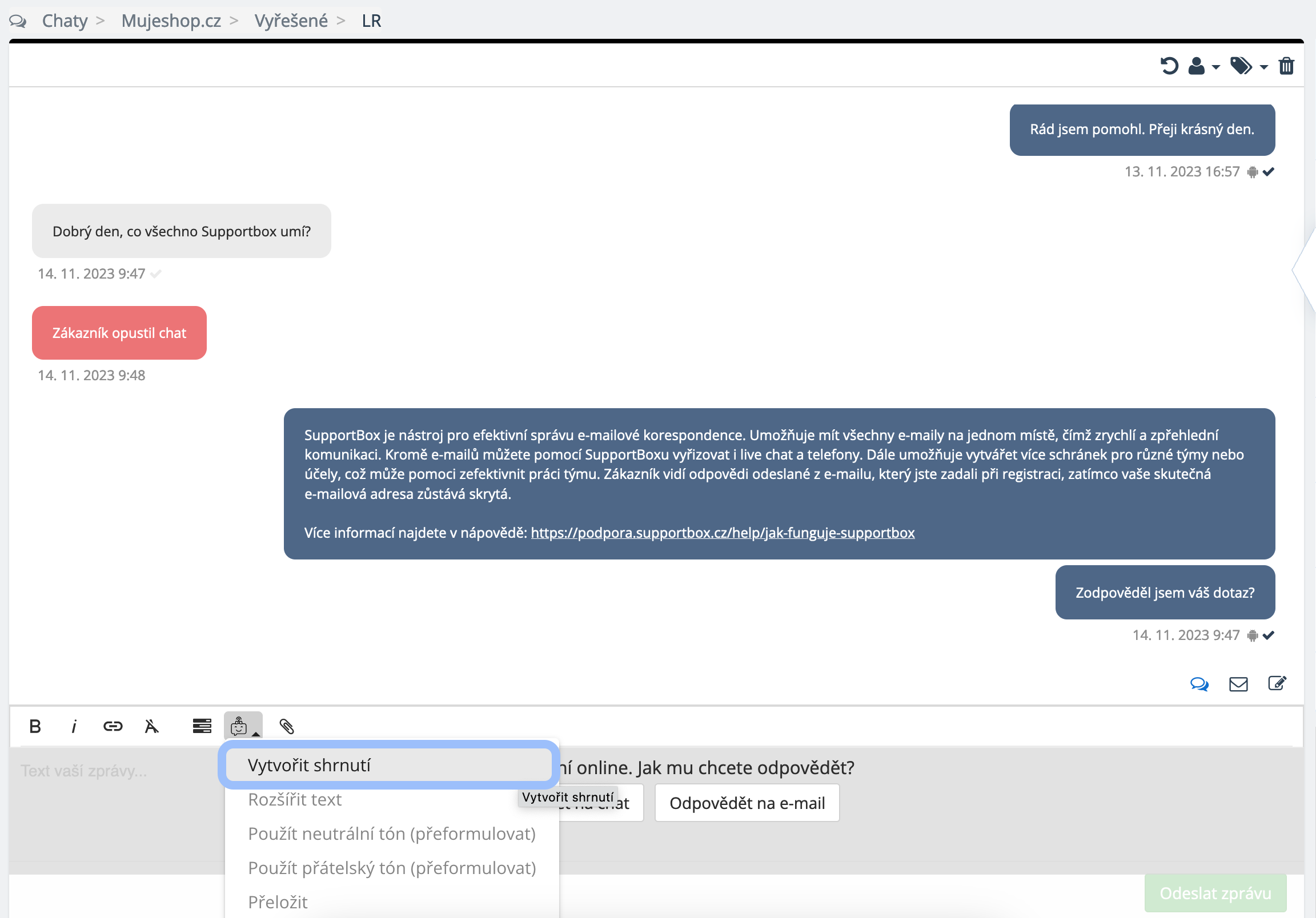The height and width of the screenshot is (918, 1316).
Task: Click the timestamp 13. 11. 2023 16:57
Action: tap(1182, 172)
